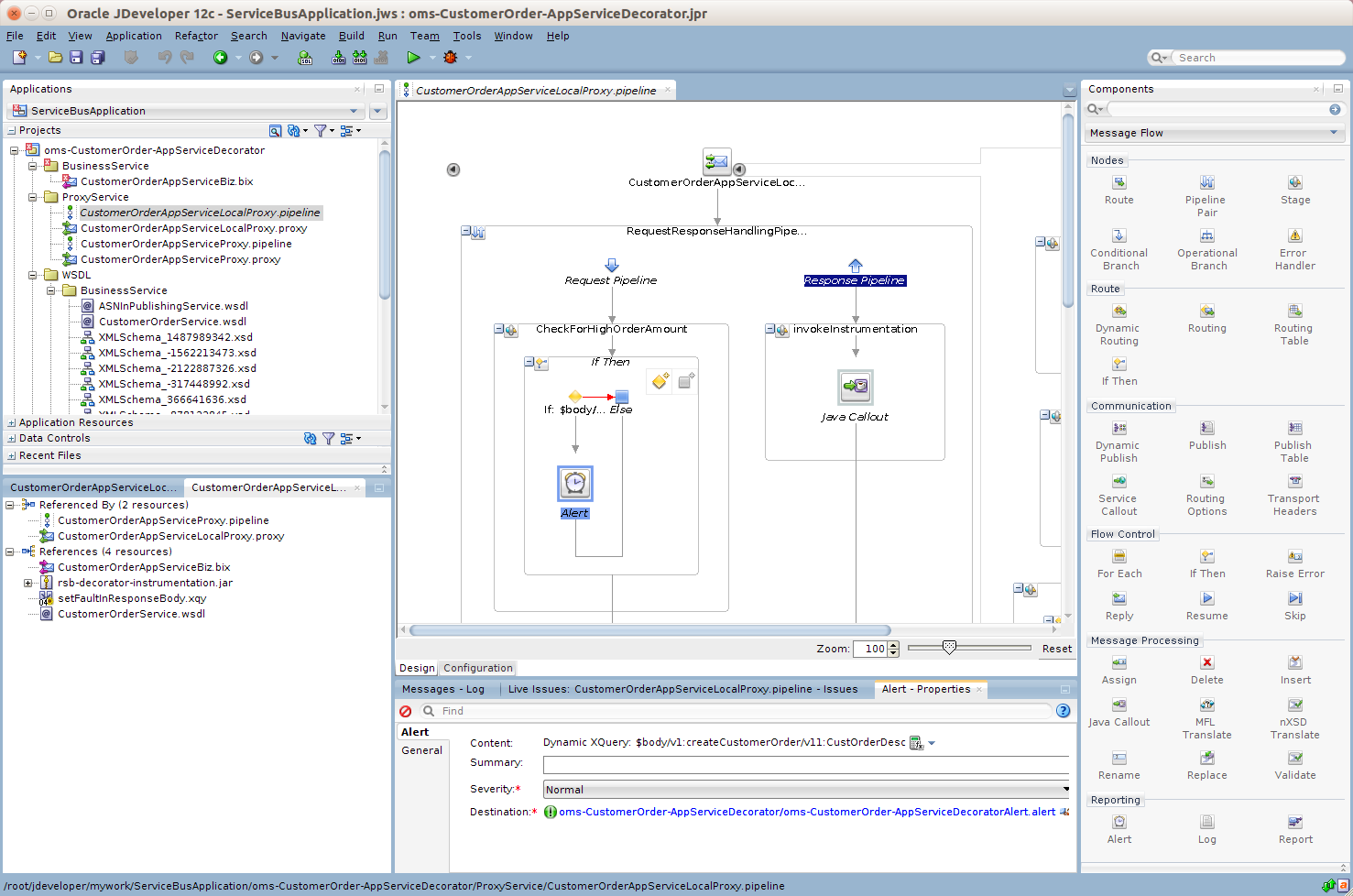The image size is (1353, 896).
Task: Expand the Application Resources section
Action: (x=11, y=422)
